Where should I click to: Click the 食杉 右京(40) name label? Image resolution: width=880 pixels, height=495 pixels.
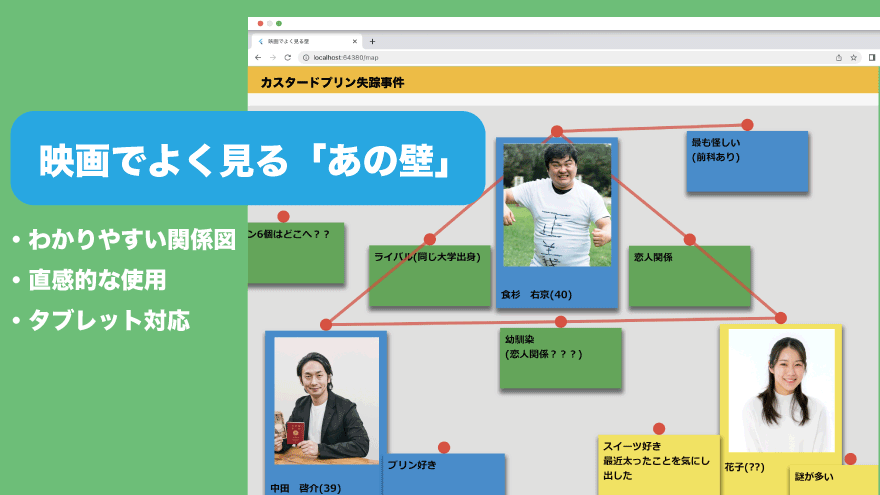pyautogui.click(x=537, y=295)
